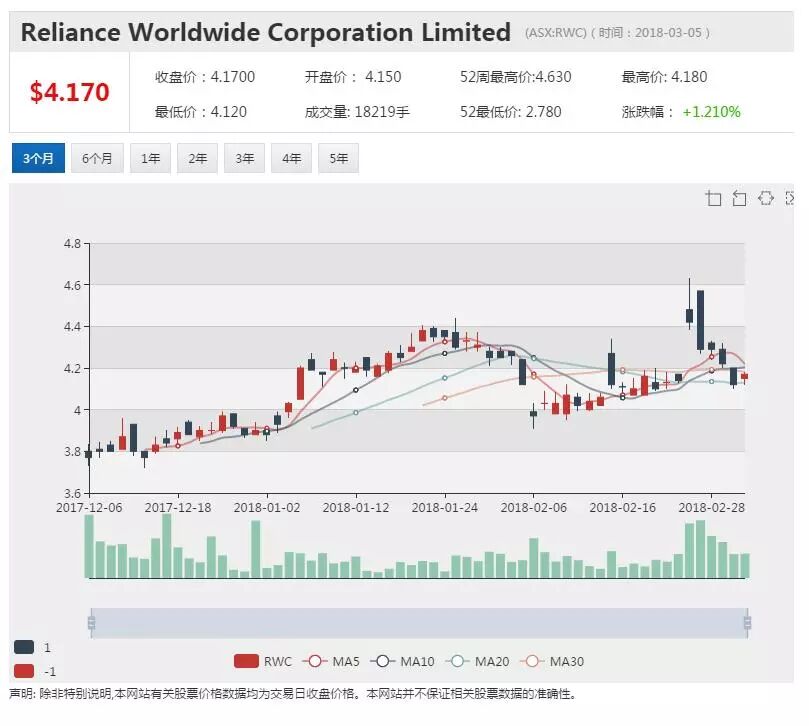Image resolution: width=809 pixels, height=726 pixels.
Task: Click the 4.6 y-axis label
Action: (72, 285)
